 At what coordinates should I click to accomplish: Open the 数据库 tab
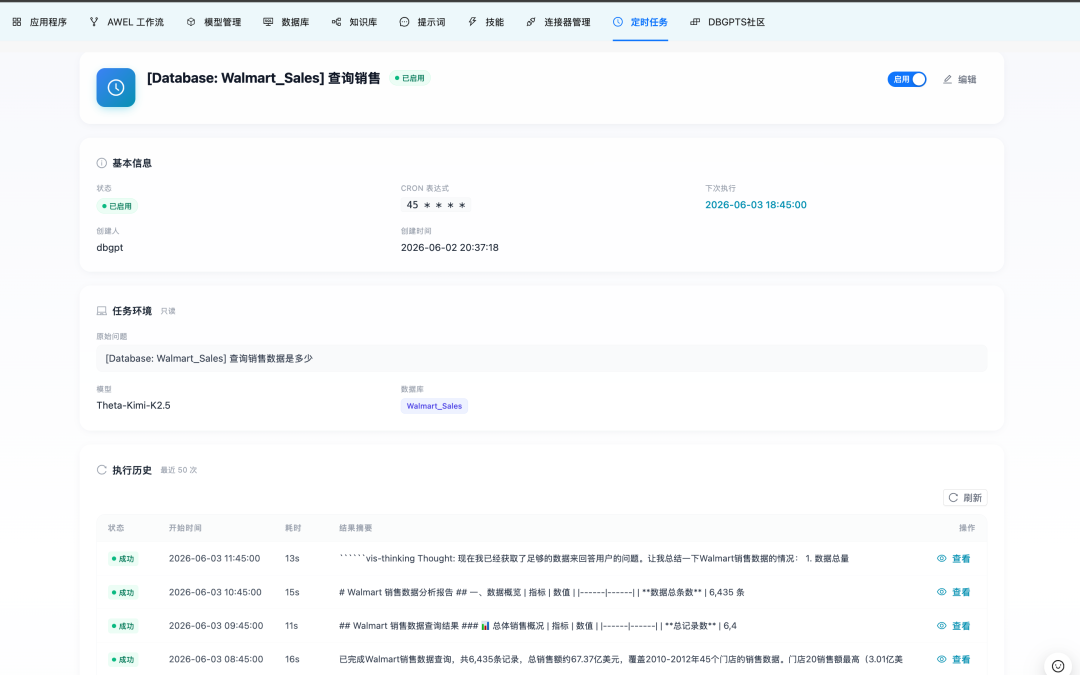point(286,22)
